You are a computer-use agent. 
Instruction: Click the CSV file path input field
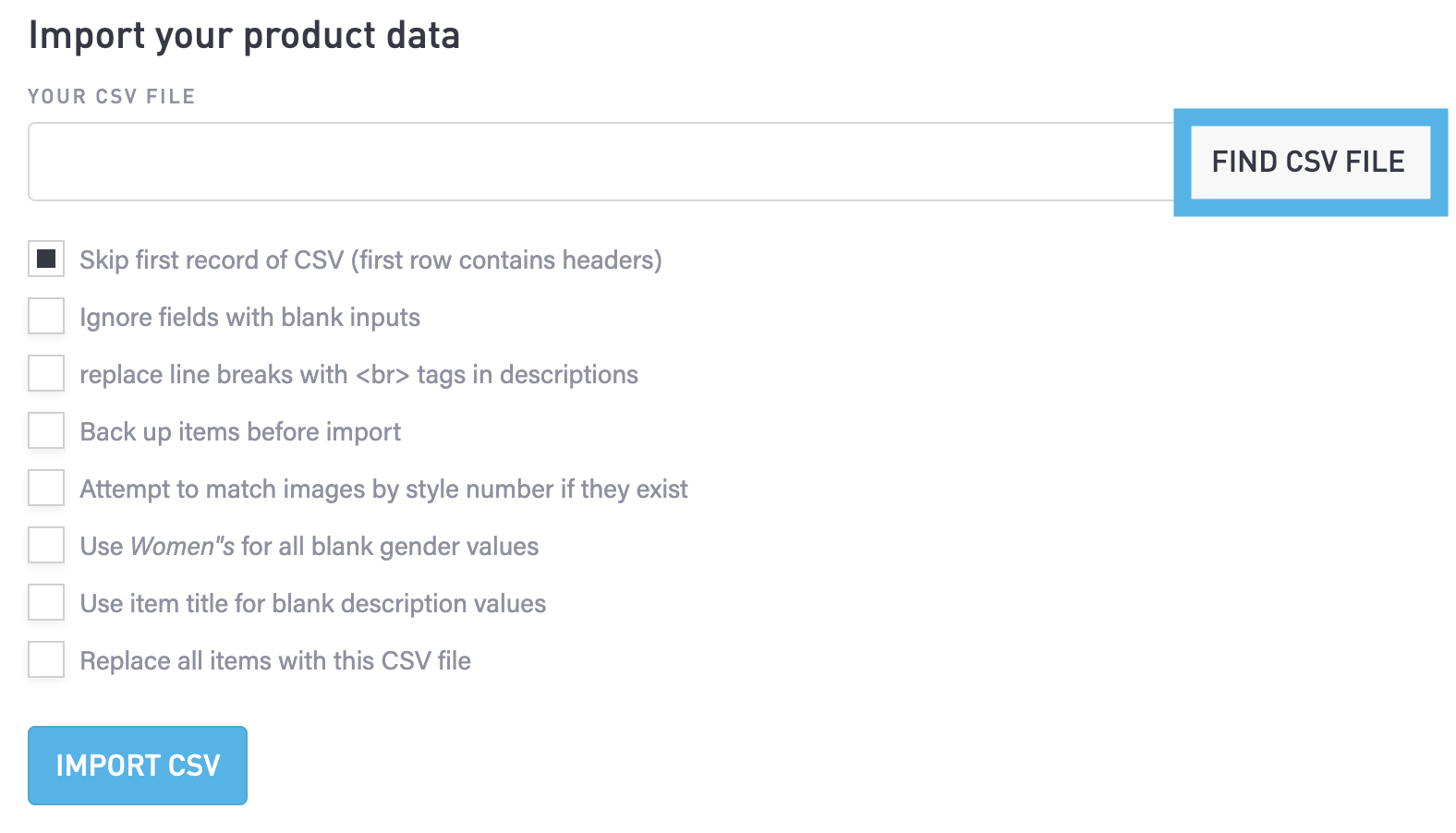601,162
